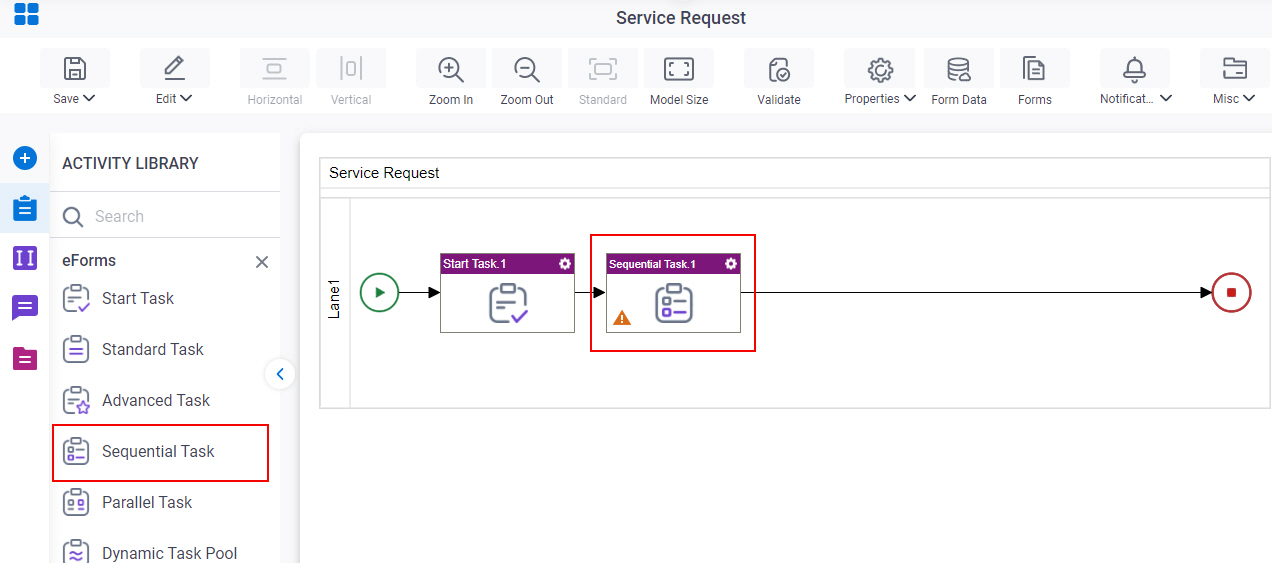Close the eForms category

point(262,262)
